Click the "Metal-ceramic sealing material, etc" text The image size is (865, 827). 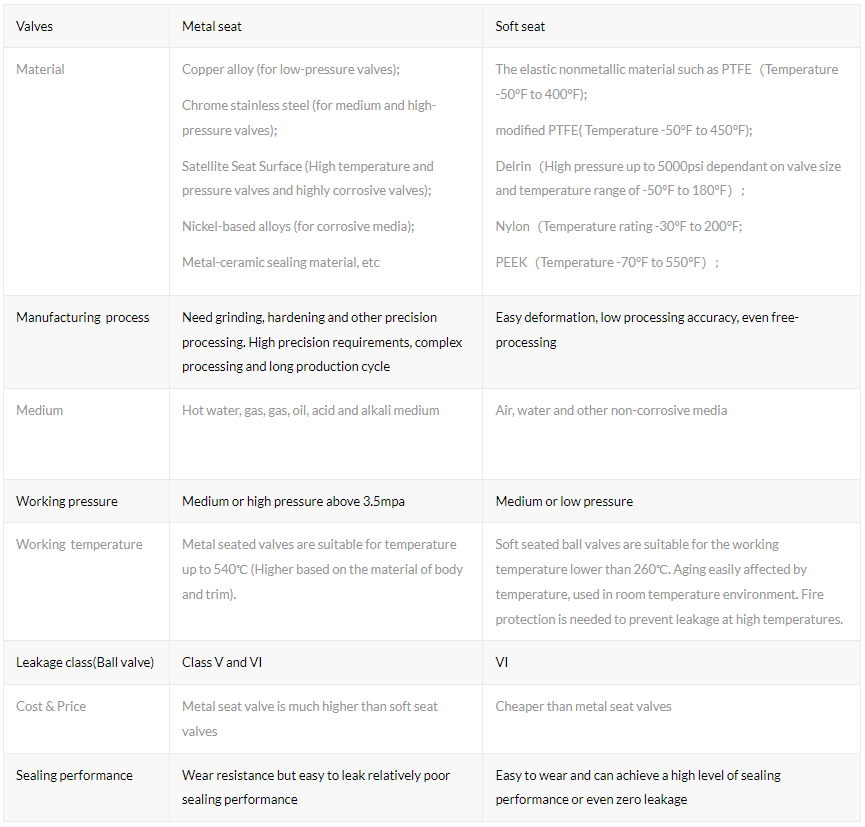pyautogui.click(x=281, y=262)
